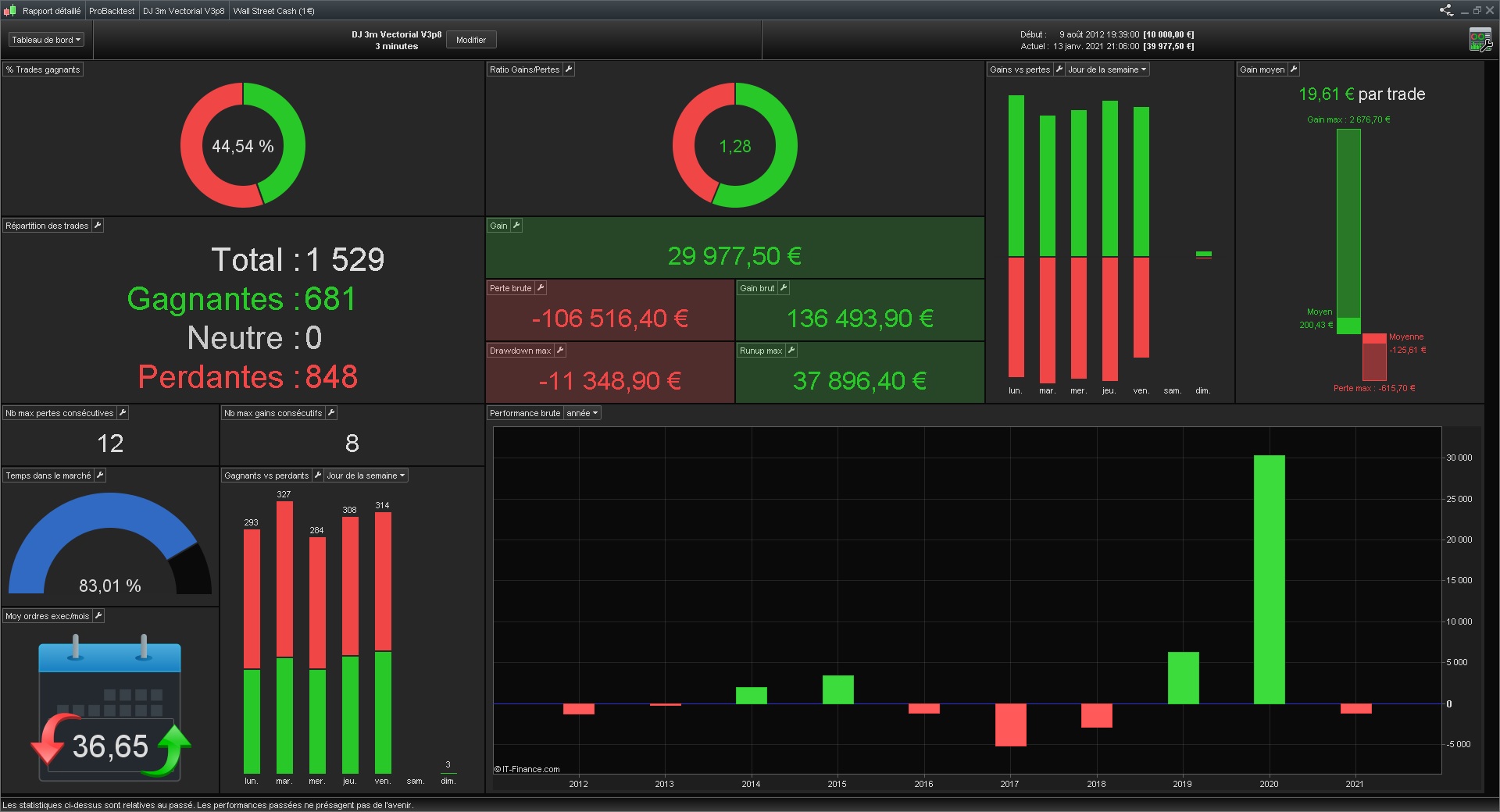Viewport: 1500px width, 812px height.
Task: Click the 'Gain max : 2 676,70 €' label
Action: click(1348, 119)
